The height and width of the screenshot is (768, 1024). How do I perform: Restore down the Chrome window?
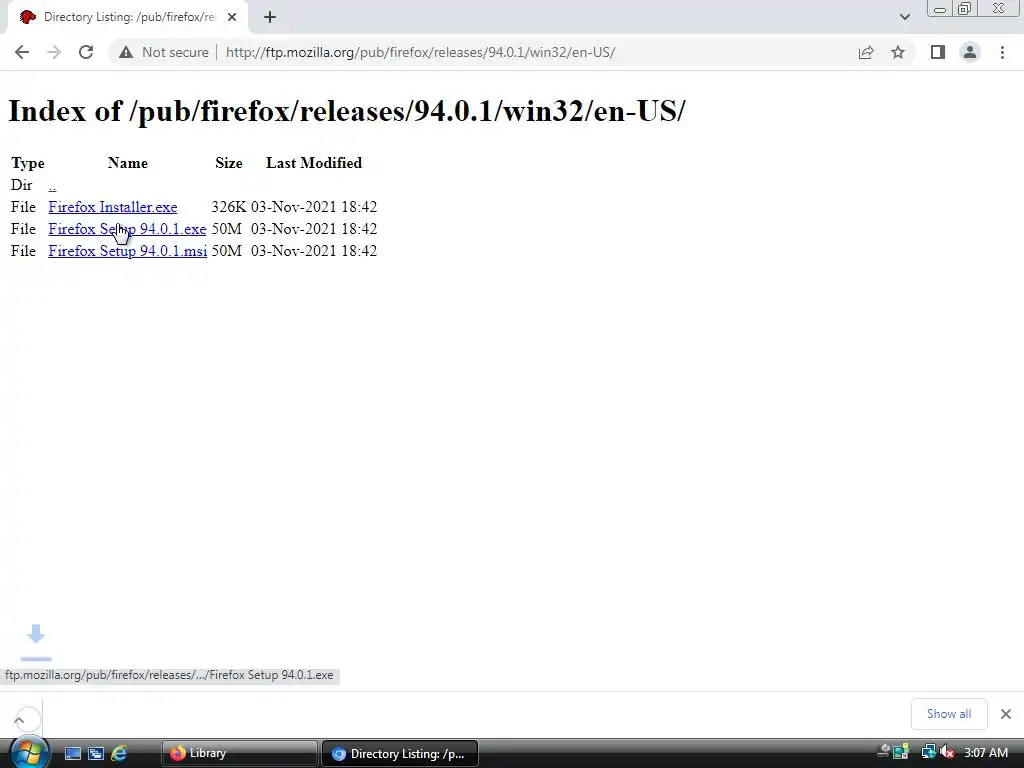(965, 9)
